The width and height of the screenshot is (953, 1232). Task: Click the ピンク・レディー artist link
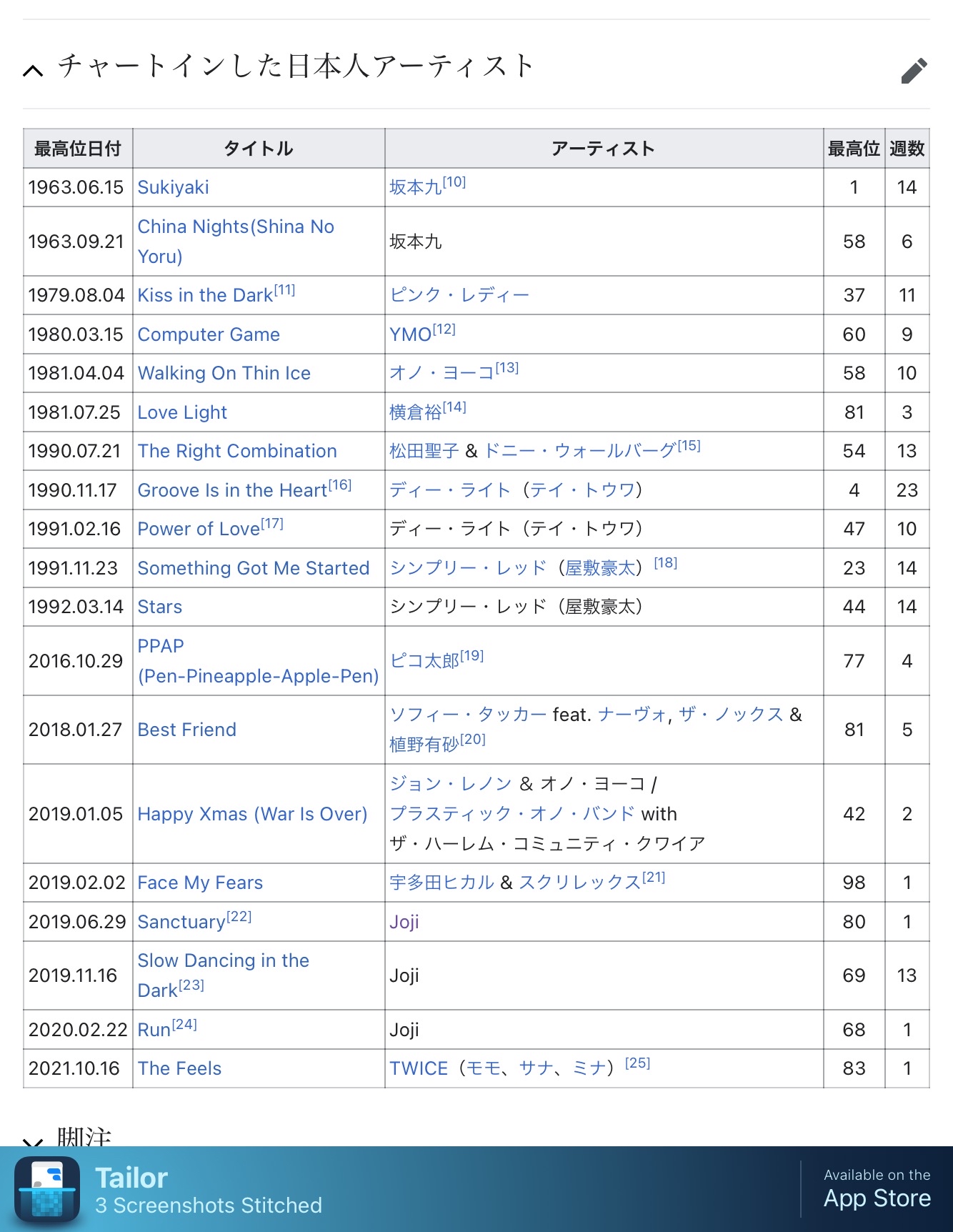(459, 295)
